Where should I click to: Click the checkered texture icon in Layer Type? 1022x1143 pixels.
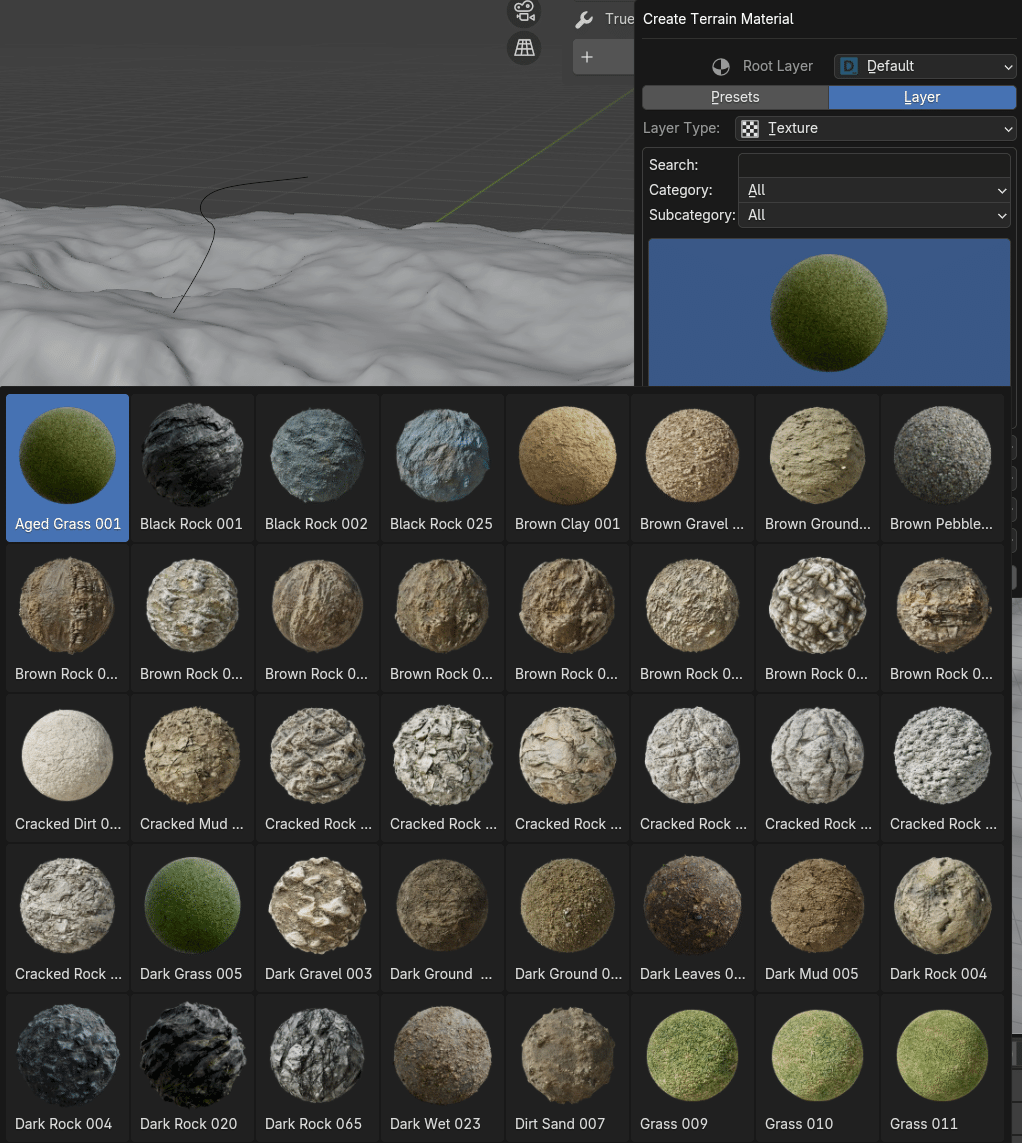(750, 128)
